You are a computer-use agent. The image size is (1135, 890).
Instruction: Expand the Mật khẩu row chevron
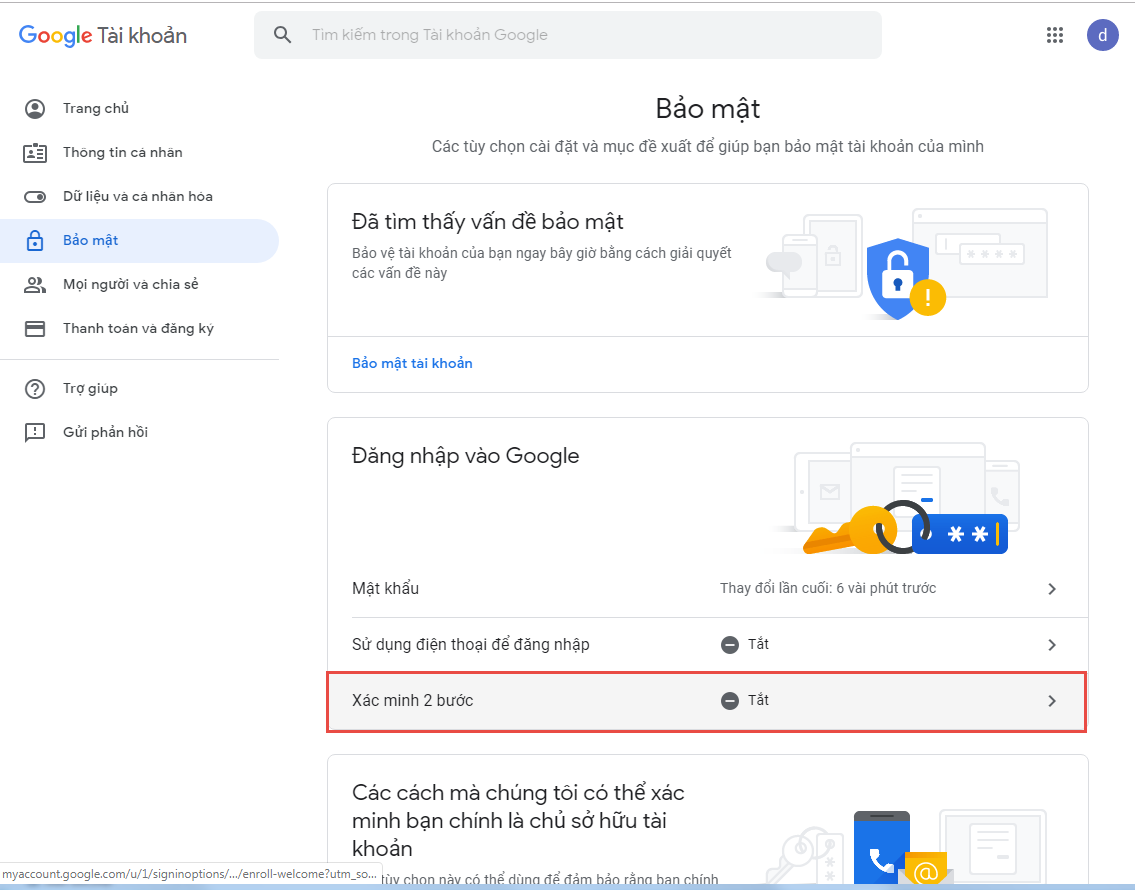(x=1051, y=589)
